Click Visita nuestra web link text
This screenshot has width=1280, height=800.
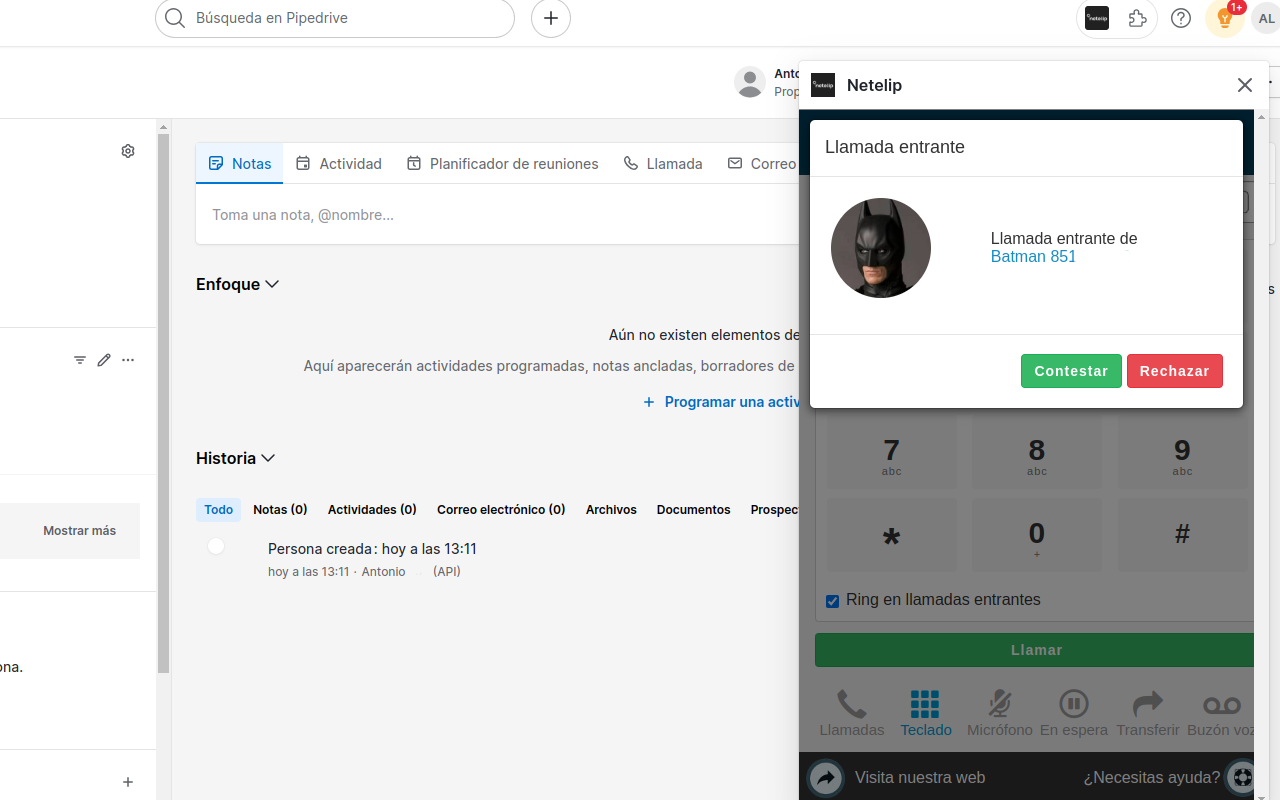pos(920,777)
